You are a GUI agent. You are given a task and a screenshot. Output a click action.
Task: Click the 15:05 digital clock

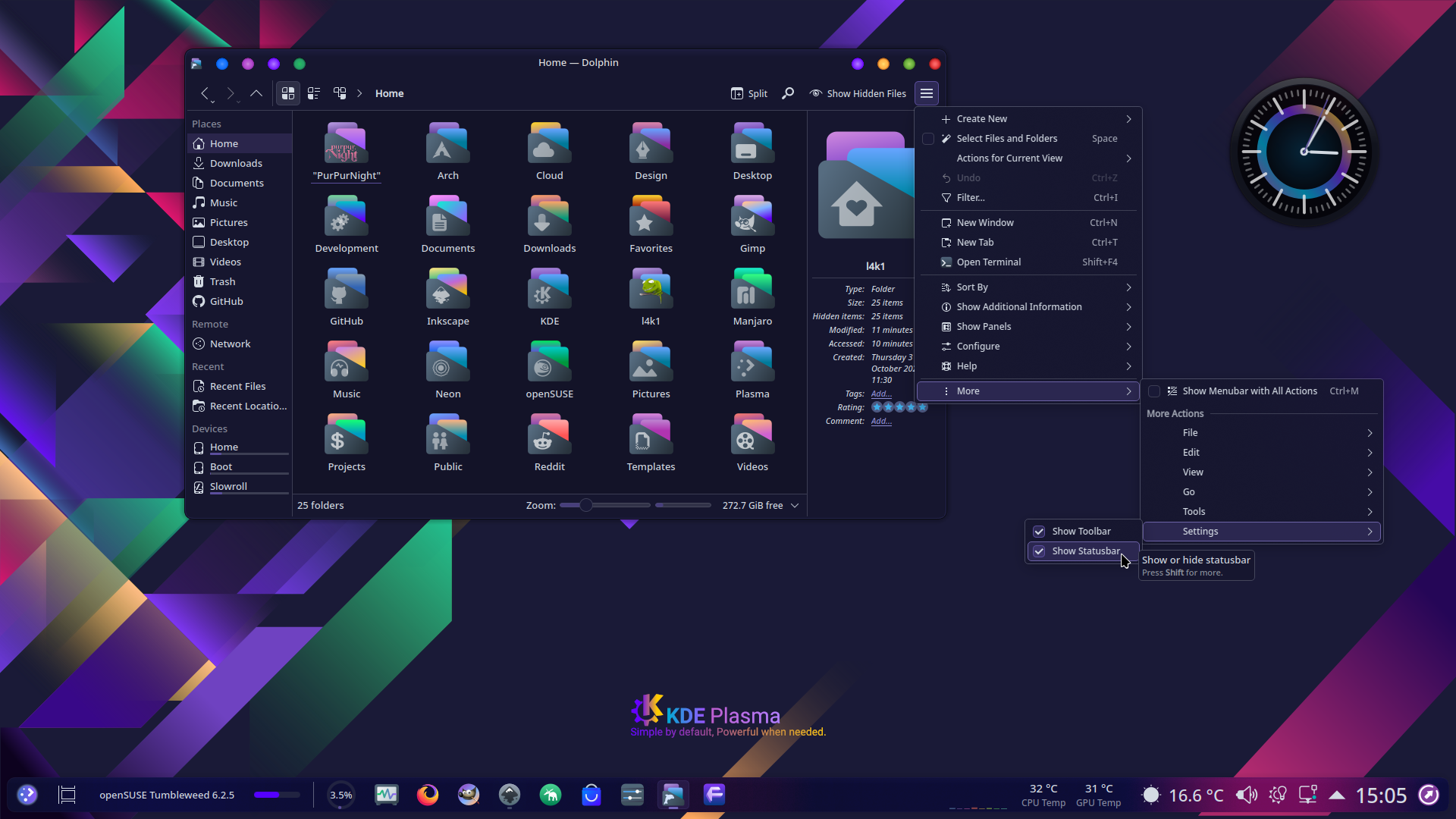tap(1381, 795)
